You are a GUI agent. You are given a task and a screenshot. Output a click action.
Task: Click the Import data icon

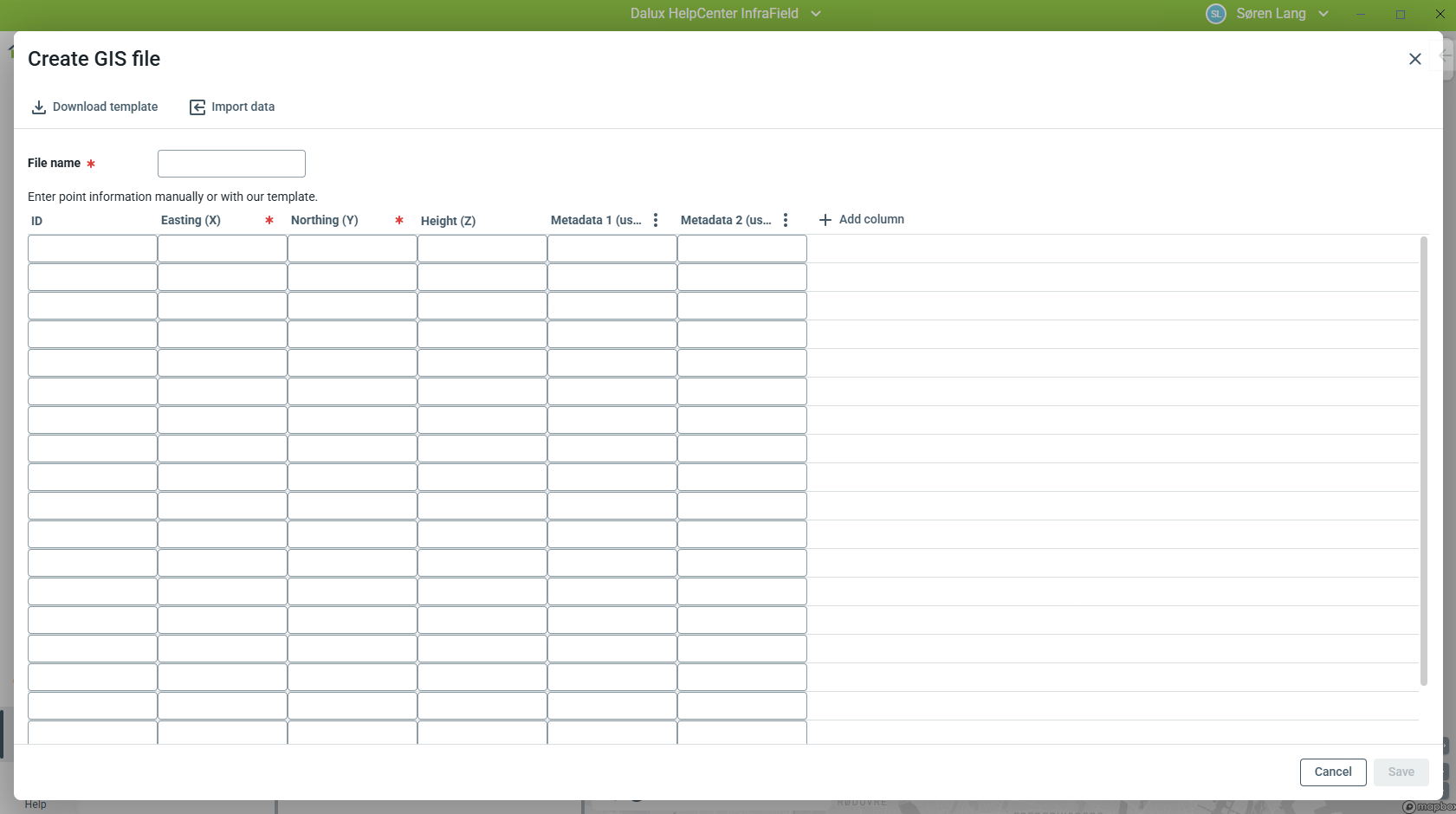197,107
